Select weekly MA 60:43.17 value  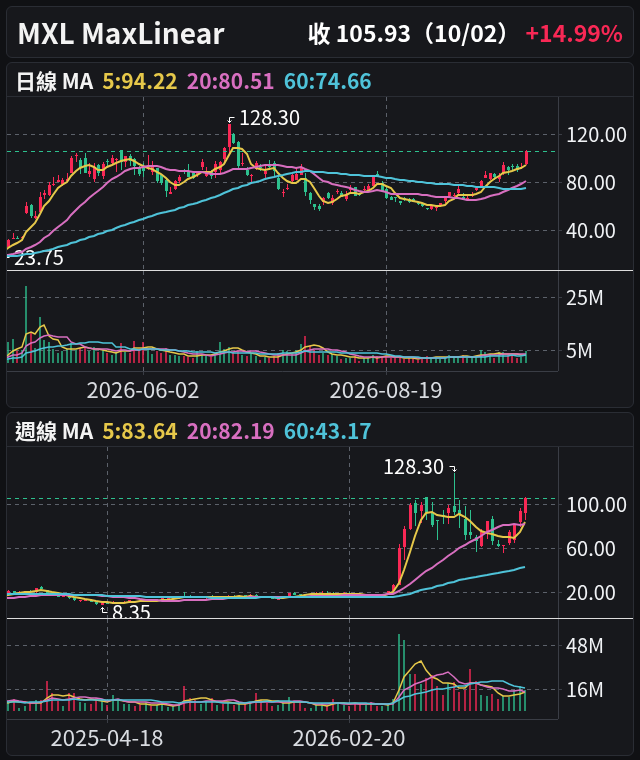tap(328, 431)
